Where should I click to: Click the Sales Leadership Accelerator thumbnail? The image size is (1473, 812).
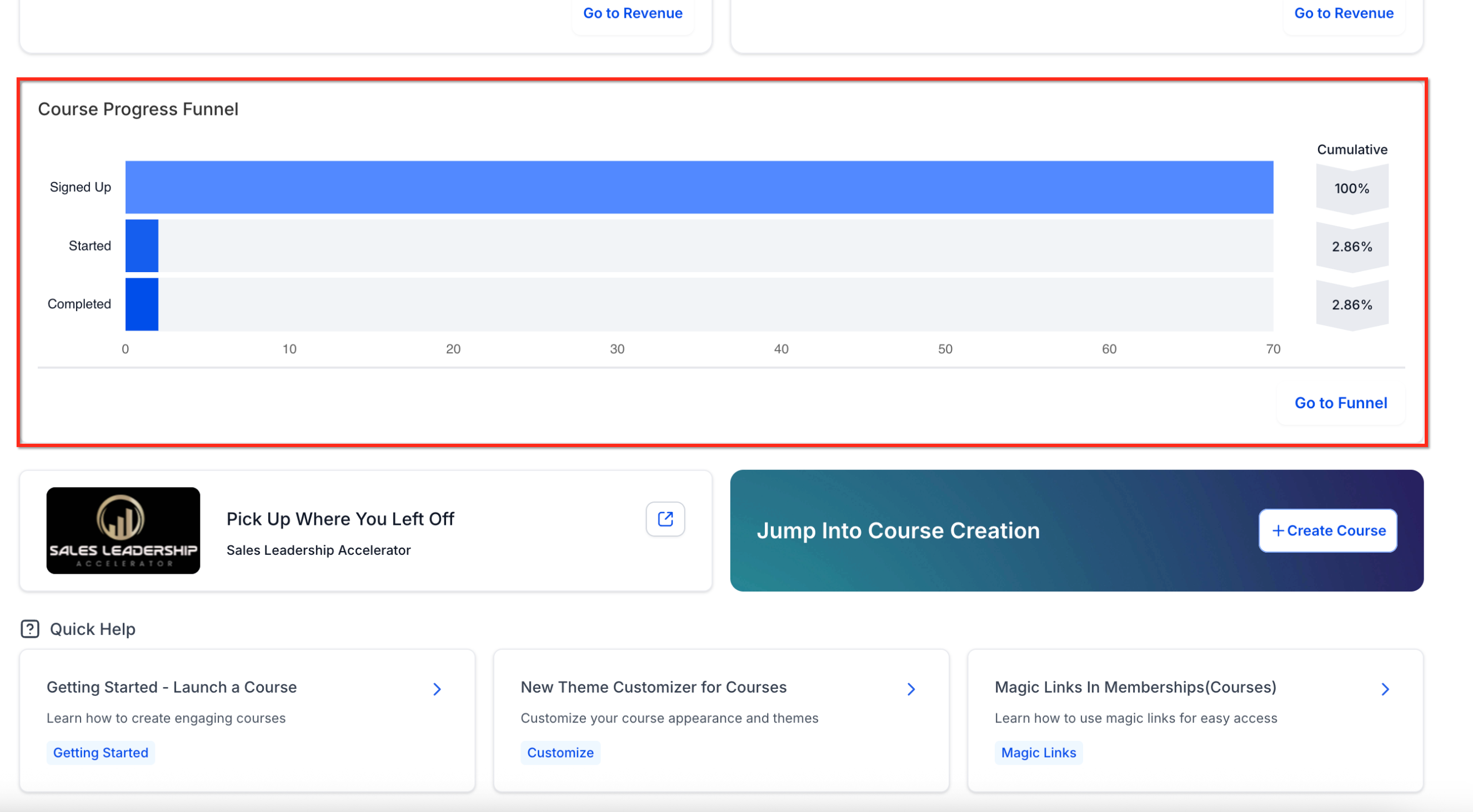tap(123, 530)
